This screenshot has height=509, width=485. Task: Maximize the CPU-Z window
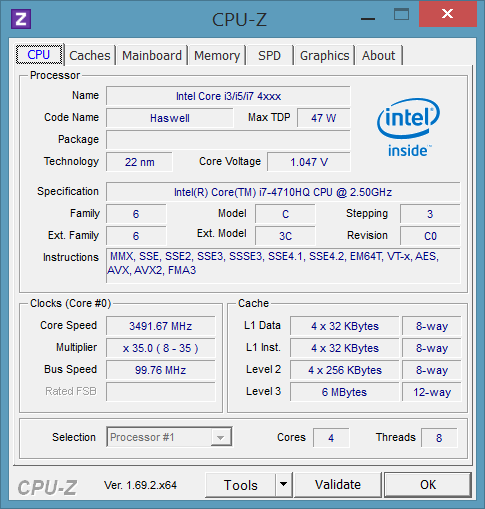[x=401, y=15]
